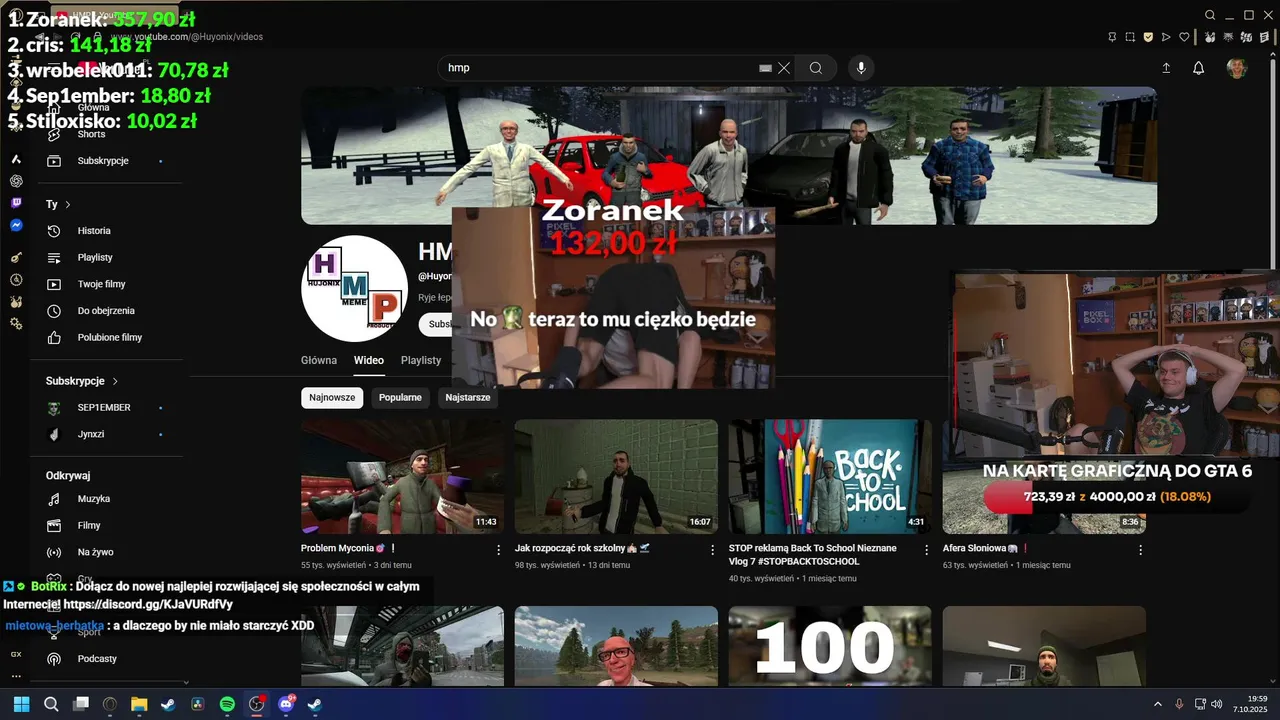
Task: Add the page to bookmarks heart
Action: pos(1185,37)
